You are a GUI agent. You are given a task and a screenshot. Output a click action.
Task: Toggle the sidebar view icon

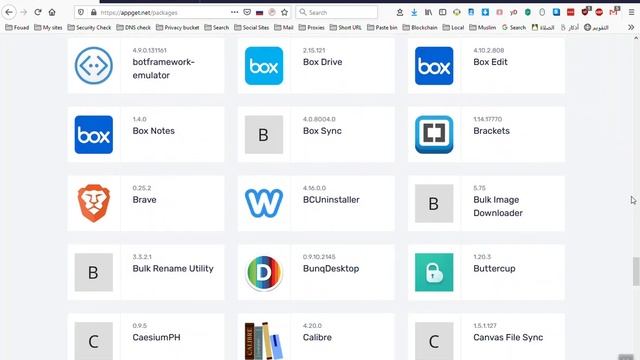[442, 13]
